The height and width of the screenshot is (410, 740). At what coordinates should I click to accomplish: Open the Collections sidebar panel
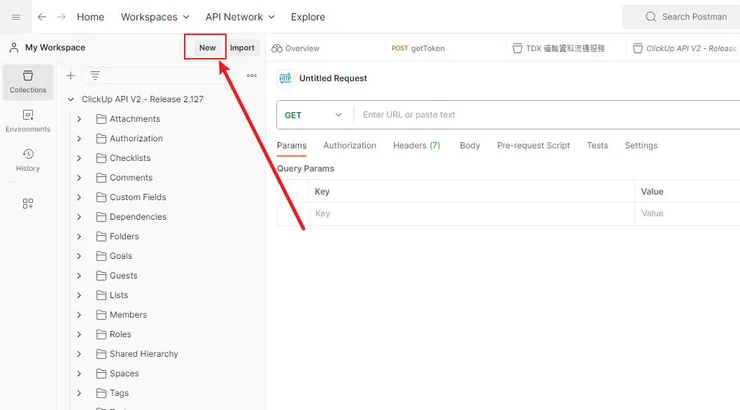point(28,81)
